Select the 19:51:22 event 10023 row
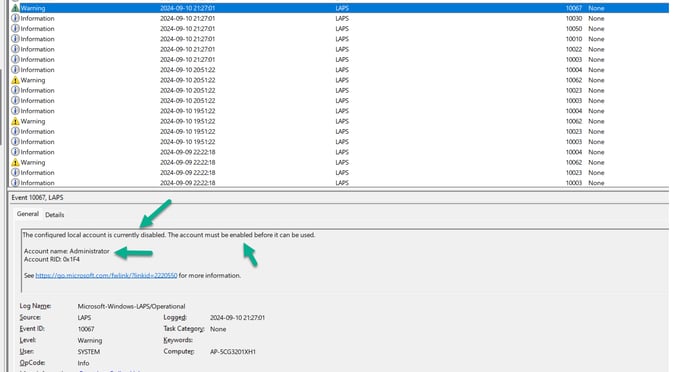 pyautogui.click(x=339, y=132)
